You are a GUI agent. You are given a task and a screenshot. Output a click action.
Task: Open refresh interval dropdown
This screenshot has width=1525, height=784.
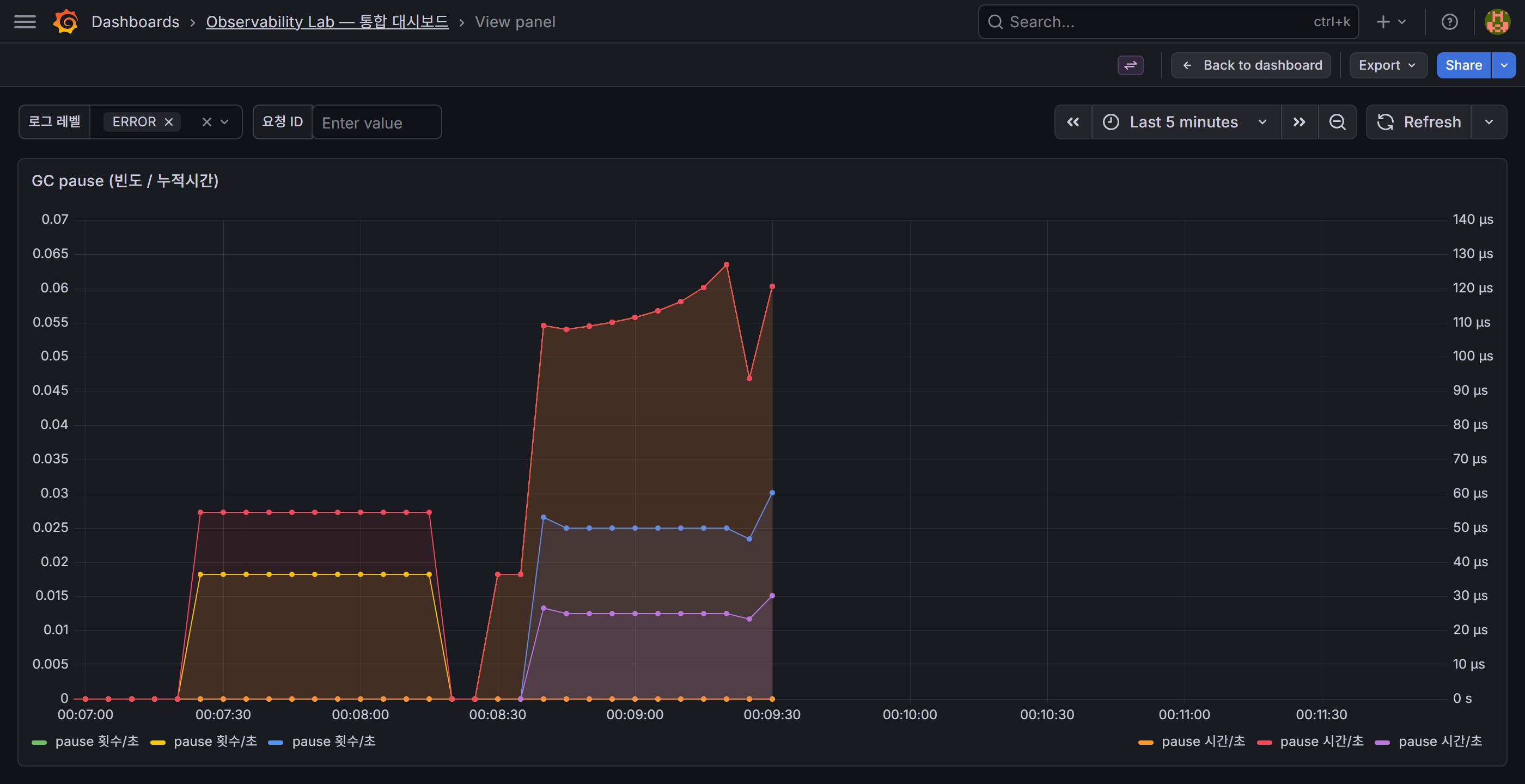[x=1489, y=122]
